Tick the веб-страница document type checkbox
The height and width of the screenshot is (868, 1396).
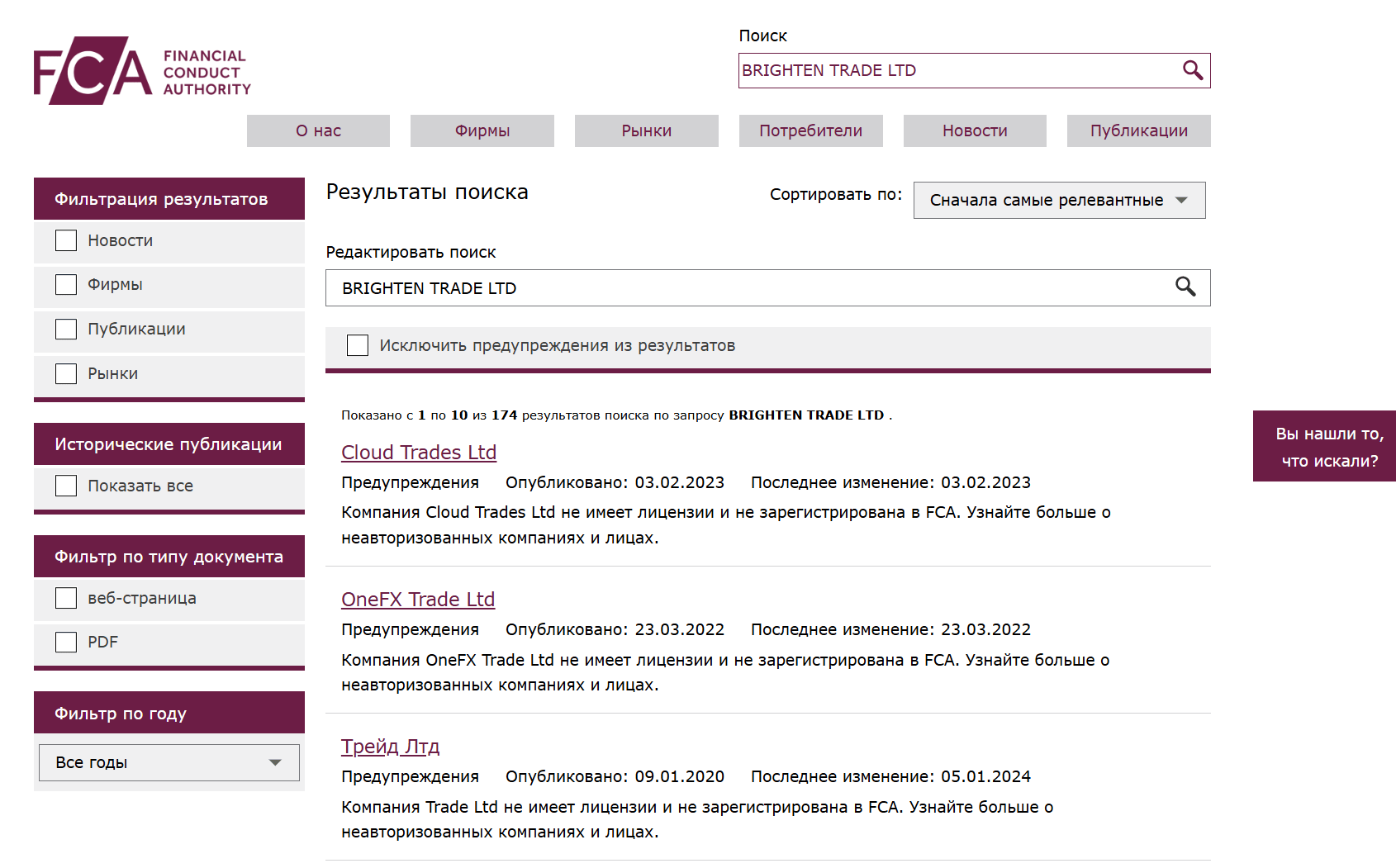pos(66,598)
